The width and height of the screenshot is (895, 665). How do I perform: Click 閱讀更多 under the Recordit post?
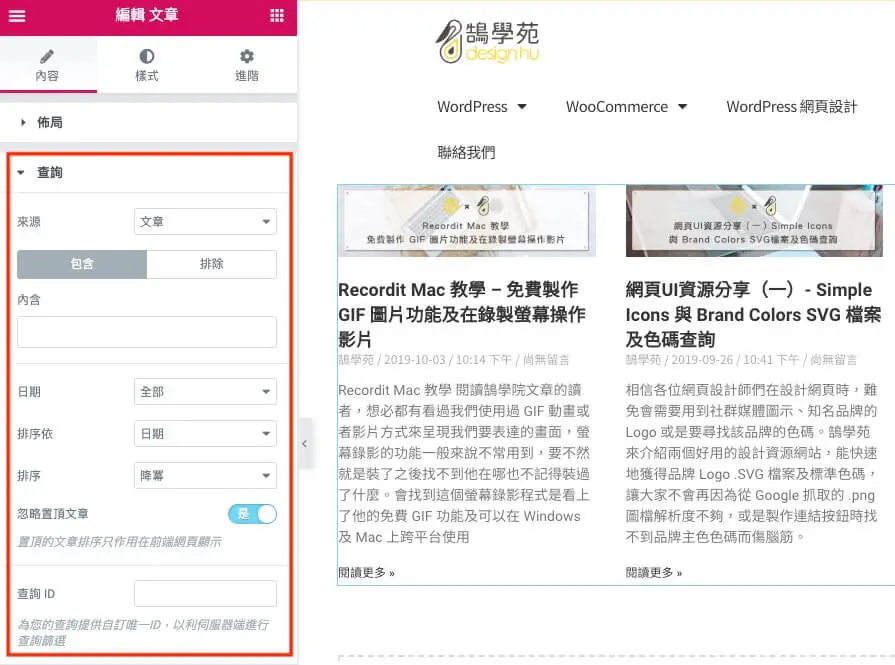pos(366,573)
